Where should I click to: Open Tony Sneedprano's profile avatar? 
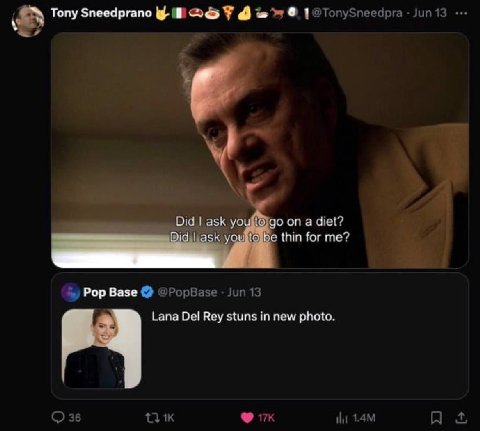tap(28, 21)
